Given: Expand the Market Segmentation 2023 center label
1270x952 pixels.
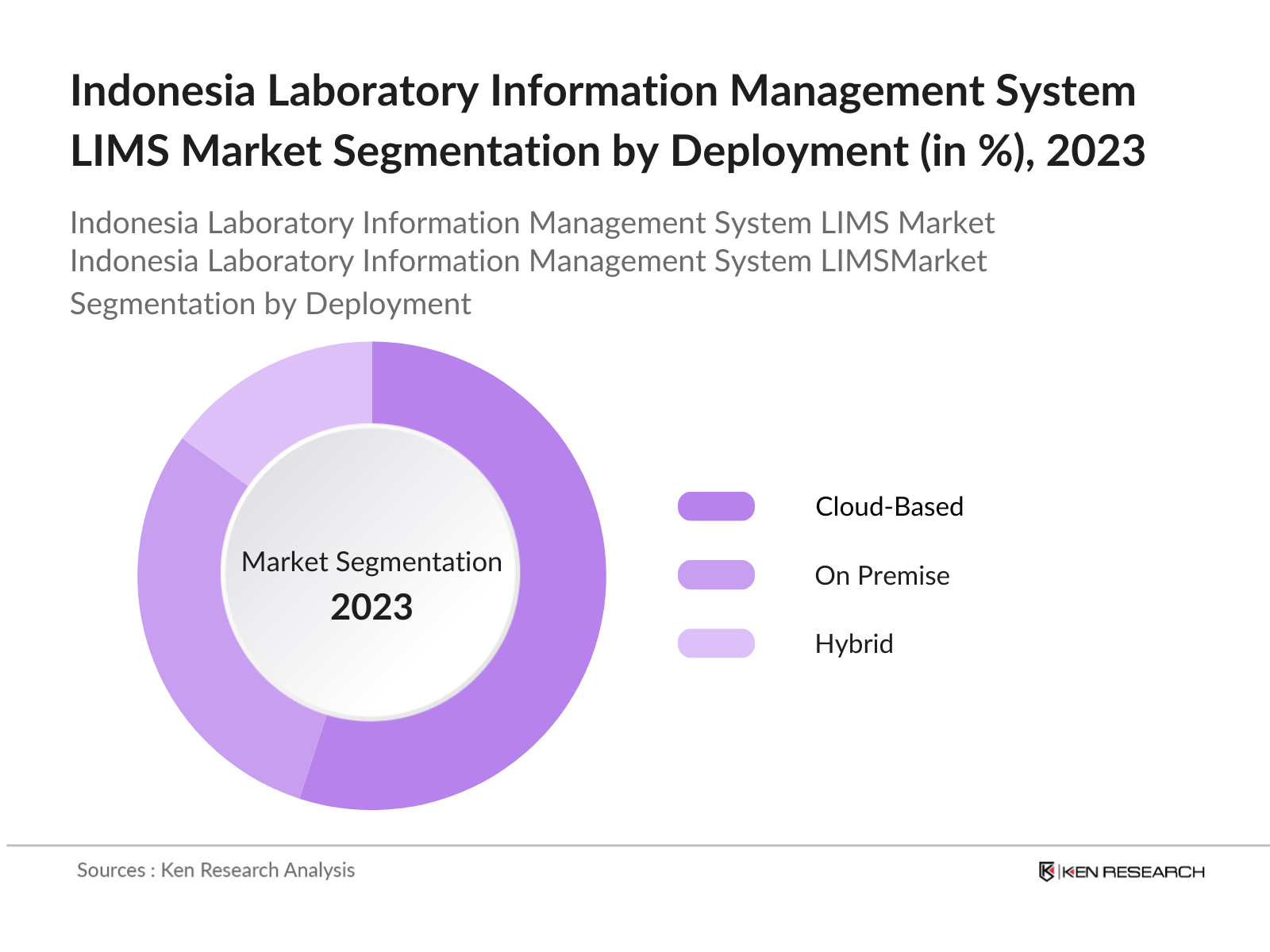Looking at the screenshot, I should click(371, 583).
